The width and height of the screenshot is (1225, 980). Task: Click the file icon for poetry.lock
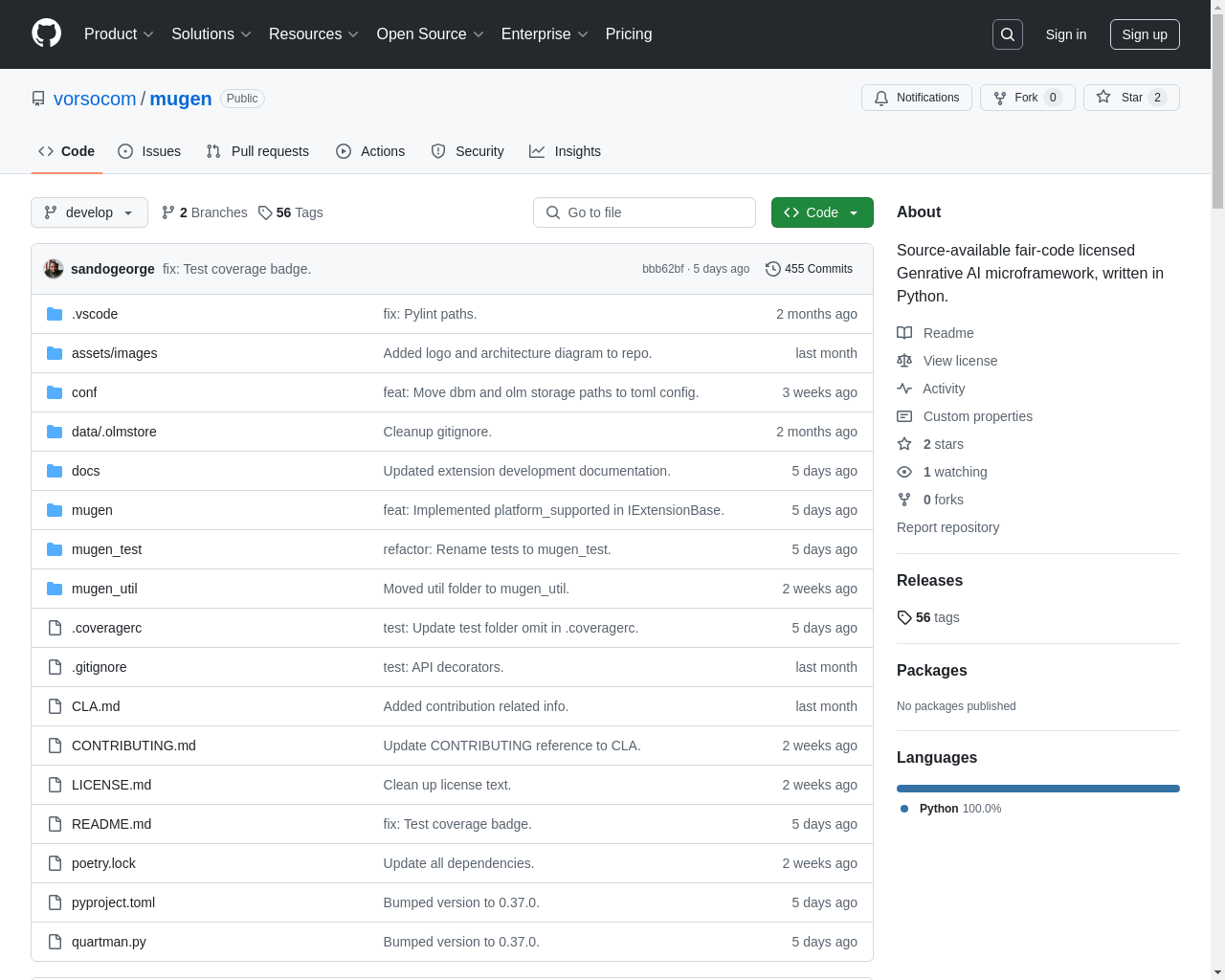pyautogui.click(x=55, y=863)
